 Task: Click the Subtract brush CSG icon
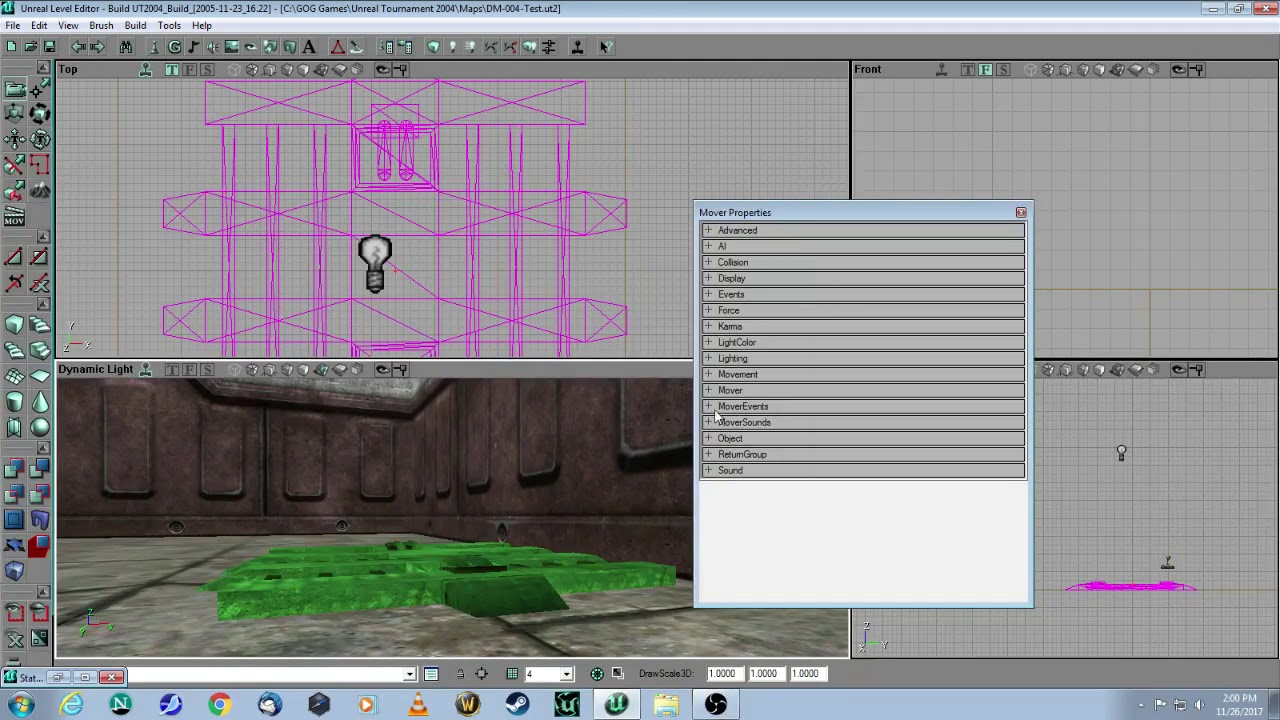pos(40,468)
